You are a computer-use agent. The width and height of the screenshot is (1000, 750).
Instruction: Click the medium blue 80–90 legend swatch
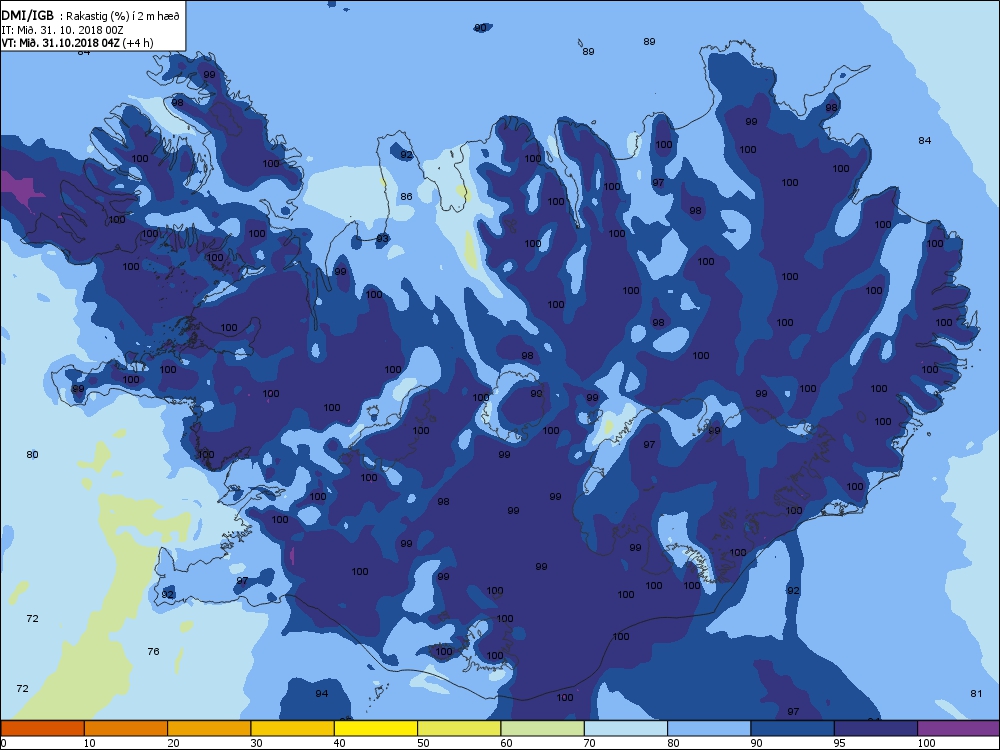click(709, 728)
